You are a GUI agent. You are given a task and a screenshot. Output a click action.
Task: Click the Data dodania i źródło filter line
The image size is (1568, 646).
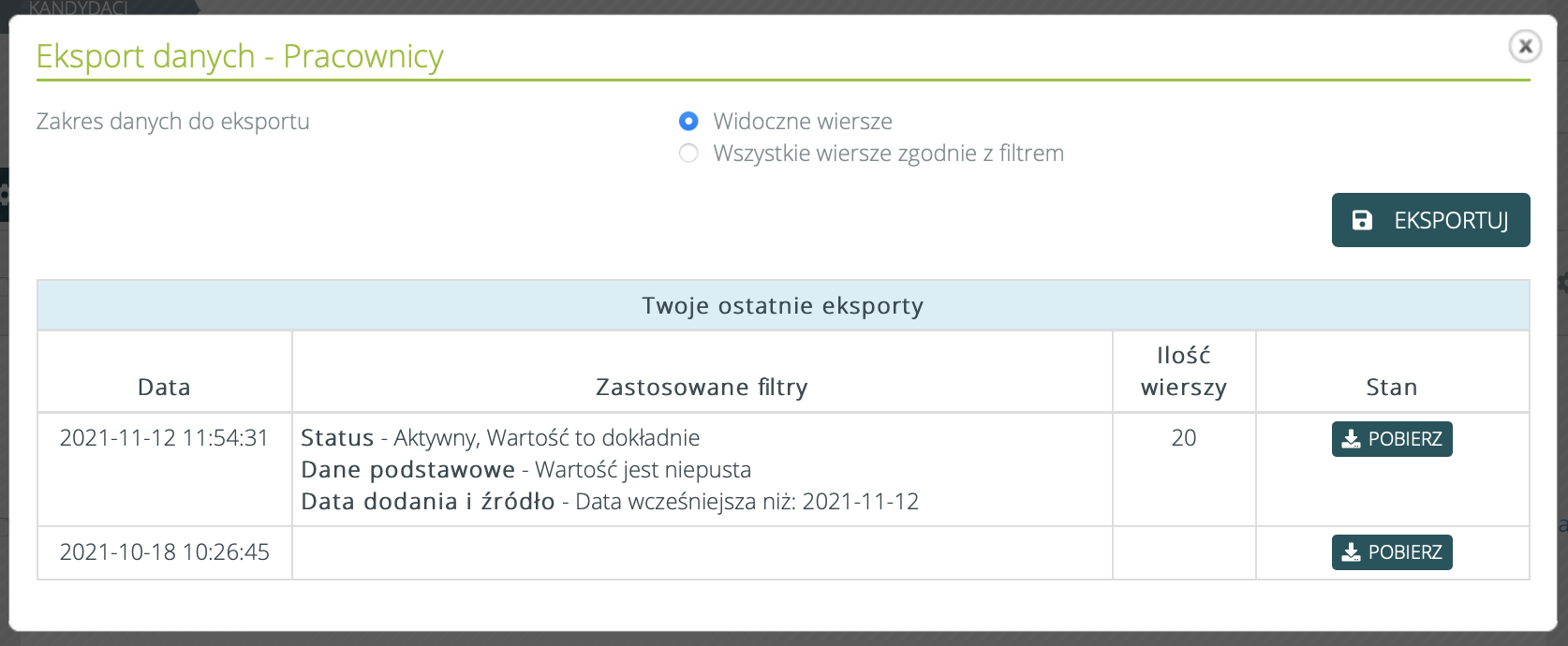tap(609, 502)
